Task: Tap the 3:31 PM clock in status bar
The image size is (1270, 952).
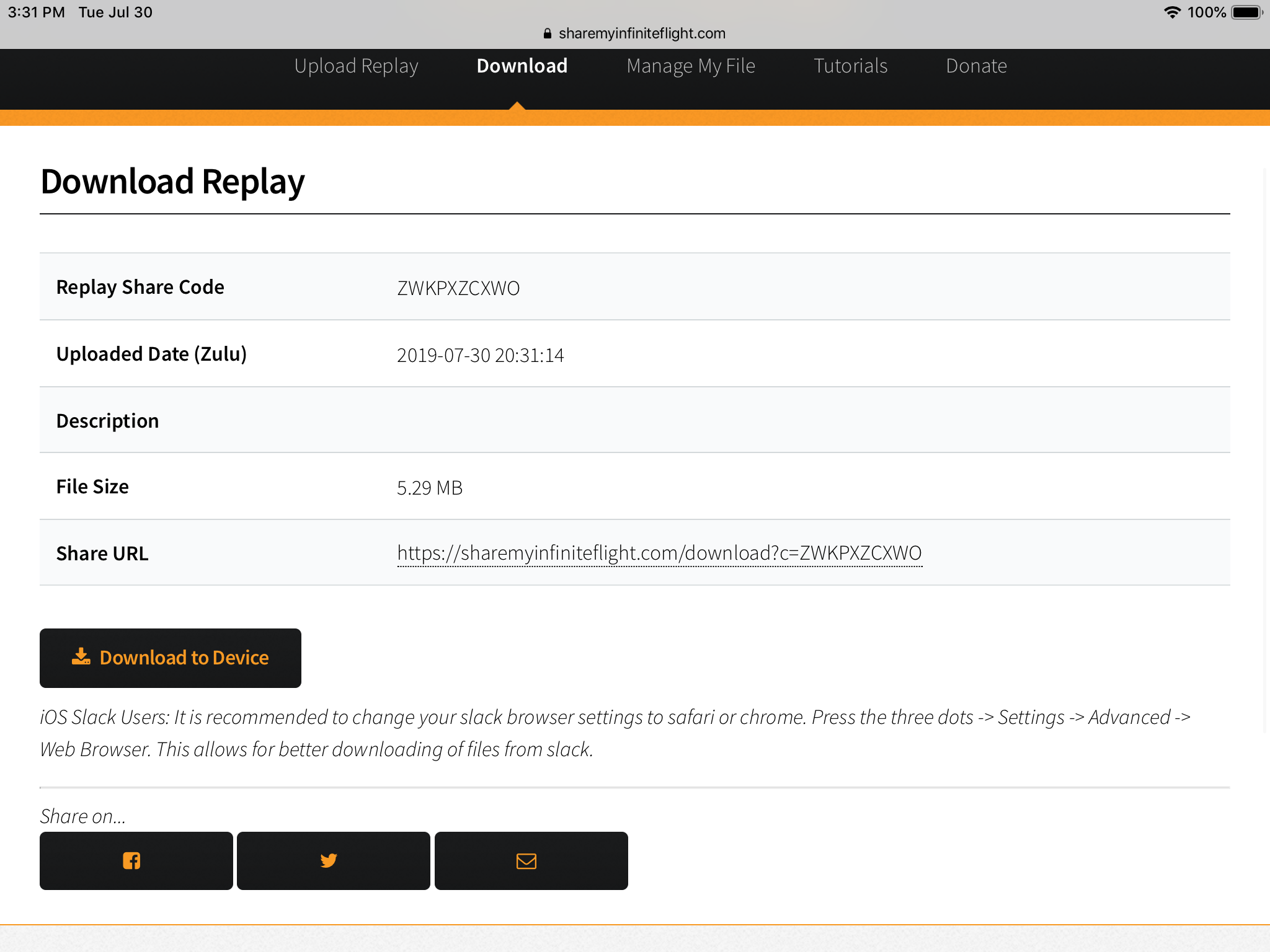Action: (x=36, y=12)
